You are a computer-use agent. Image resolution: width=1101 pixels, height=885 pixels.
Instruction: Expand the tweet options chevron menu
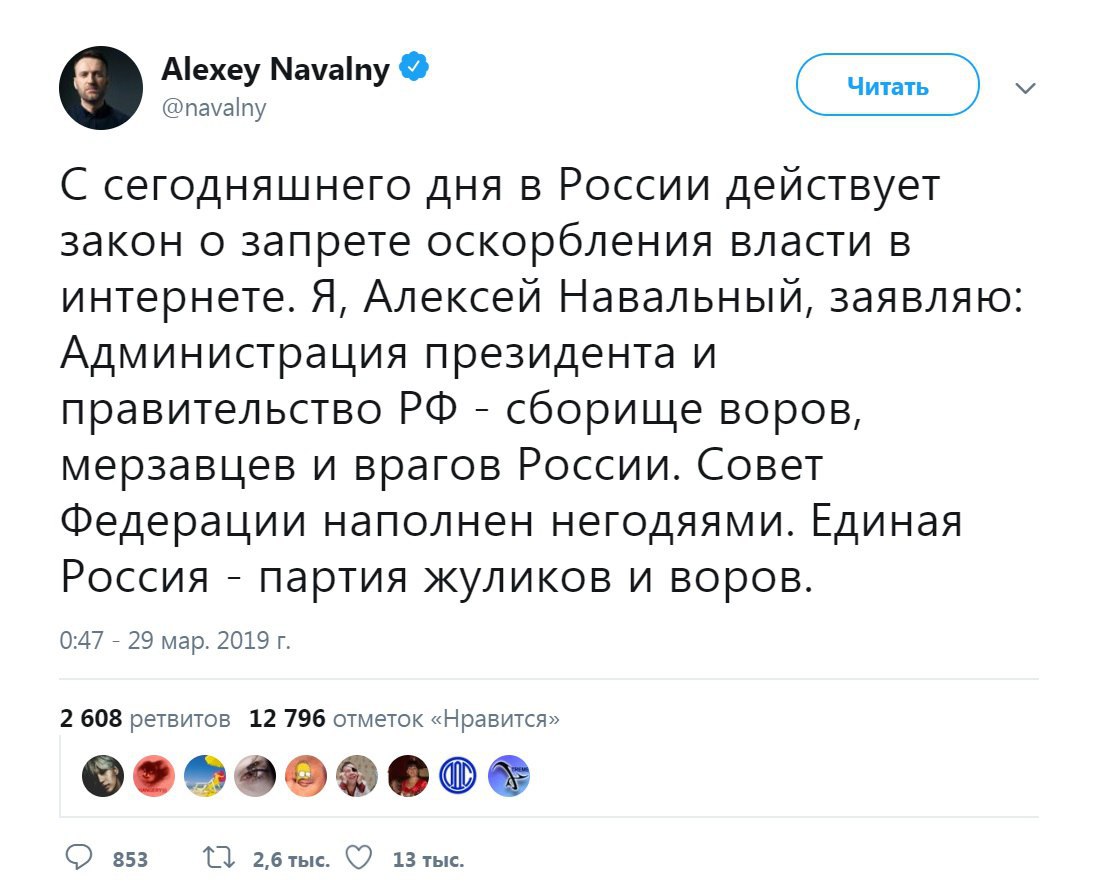(1025, 88)
